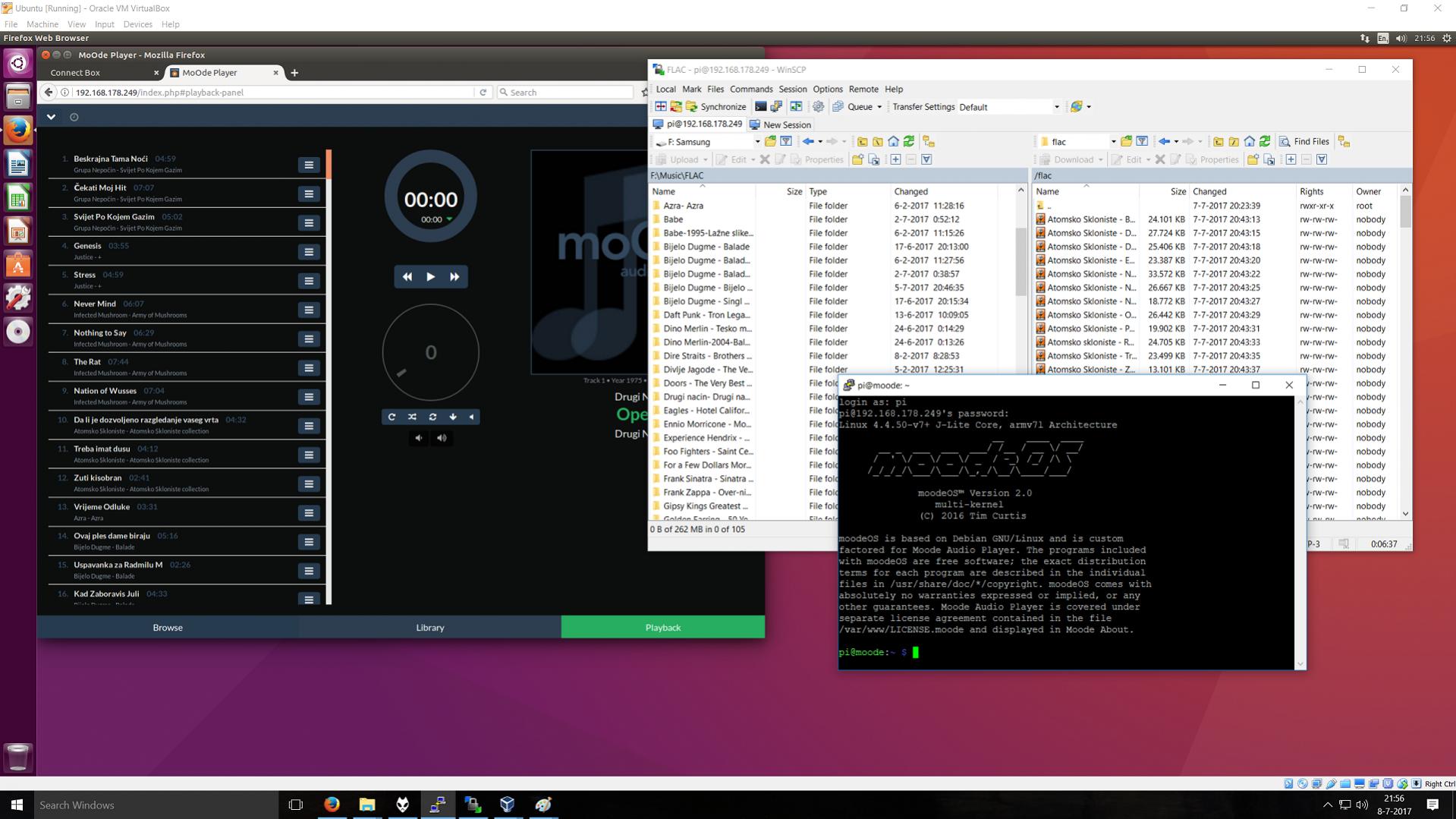Select track The Rat in the playlist
The height and width of the screenshot is (819, 1456).
point(186,367)
